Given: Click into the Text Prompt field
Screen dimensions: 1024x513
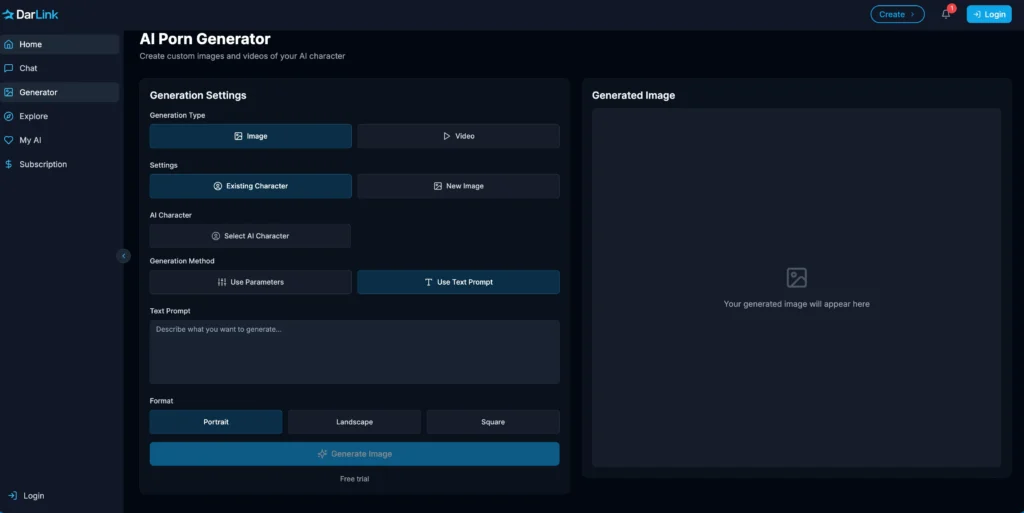Looking at the screenshot, I should [355, 352].
